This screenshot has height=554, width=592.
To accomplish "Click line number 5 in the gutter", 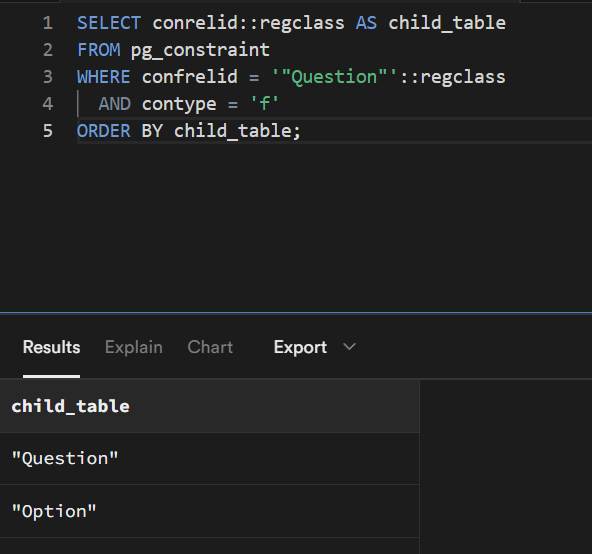I will (48, 131).
